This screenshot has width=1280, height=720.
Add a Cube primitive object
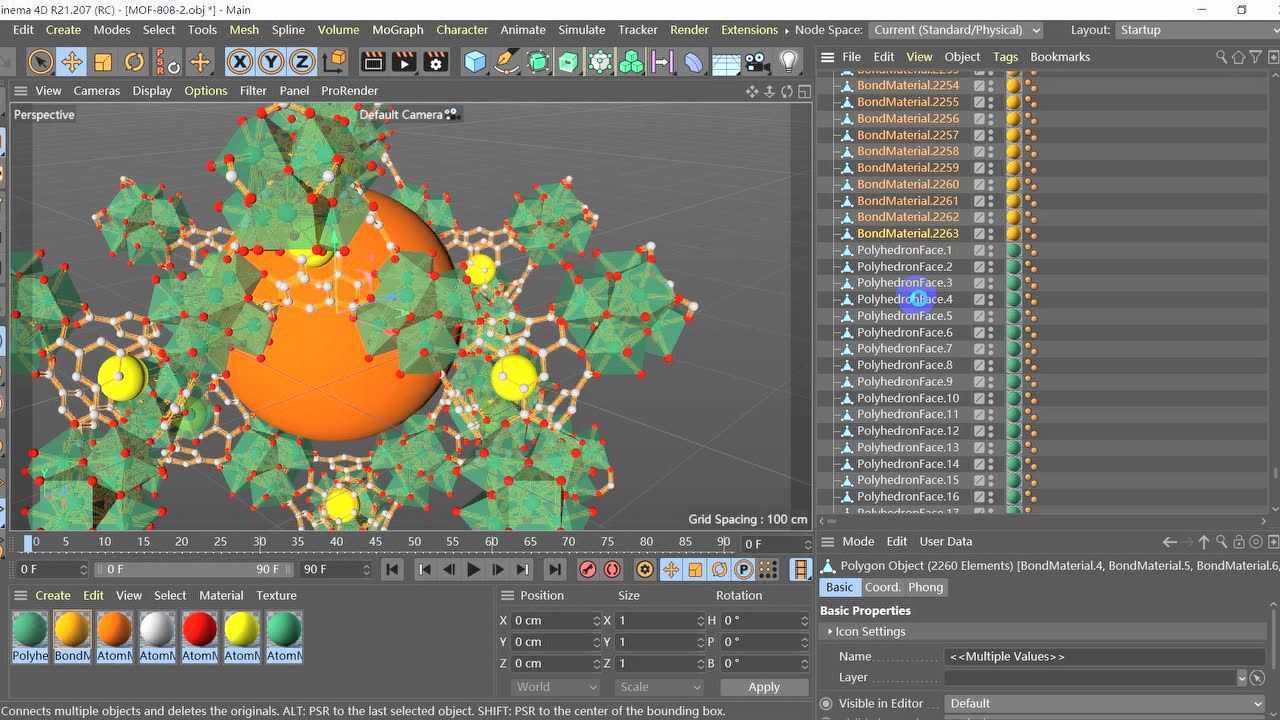pyautogui.click(x=475, y=62)
